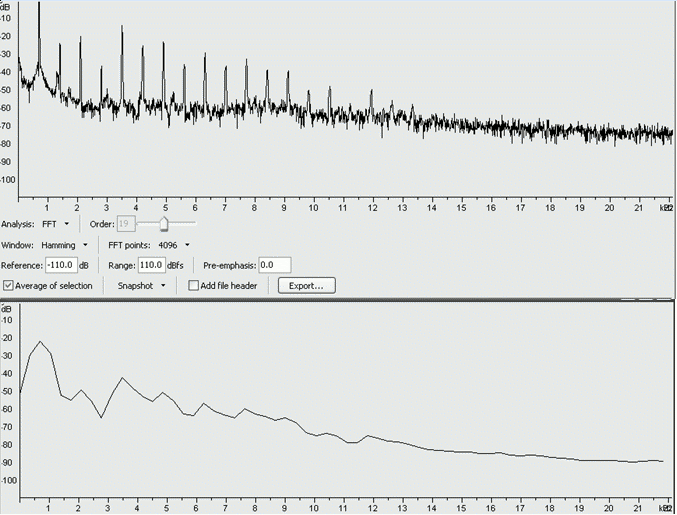Click the harmonic peak at 5 kHz in upper spectrum

pos(164,42)
